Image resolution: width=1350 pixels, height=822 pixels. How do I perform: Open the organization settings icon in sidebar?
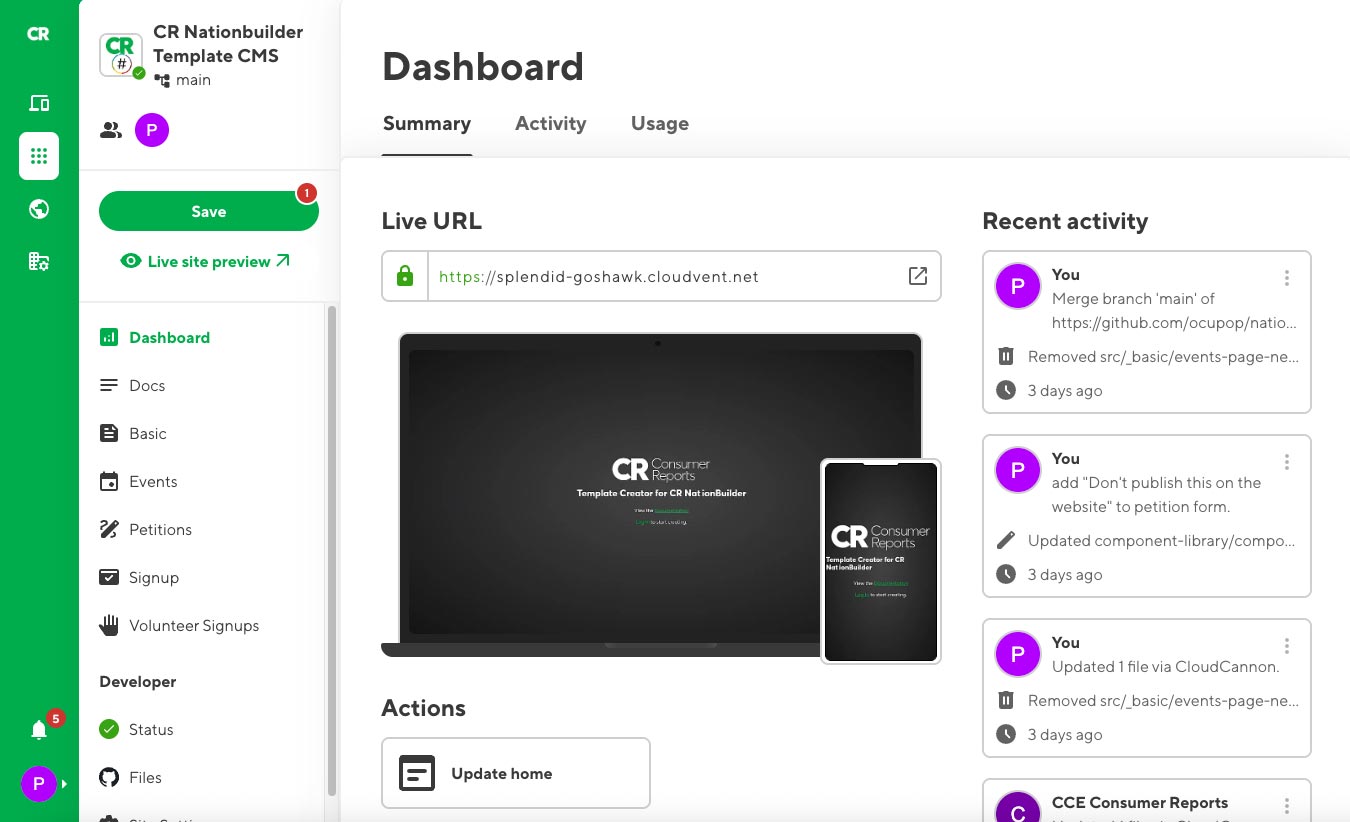pyautogui.click(x=38, y=260)
